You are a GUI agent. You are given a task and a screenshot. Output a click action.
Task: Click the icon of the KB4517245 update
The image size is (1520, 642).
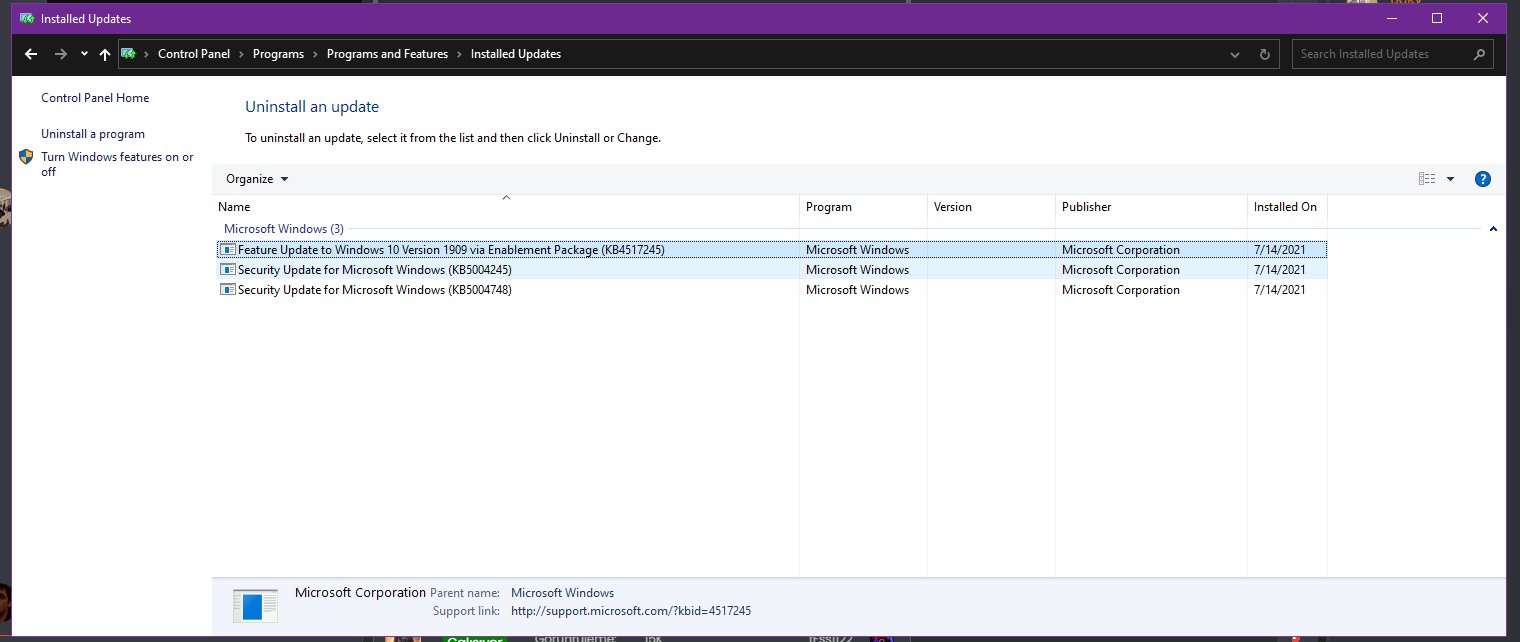(228, 250)
